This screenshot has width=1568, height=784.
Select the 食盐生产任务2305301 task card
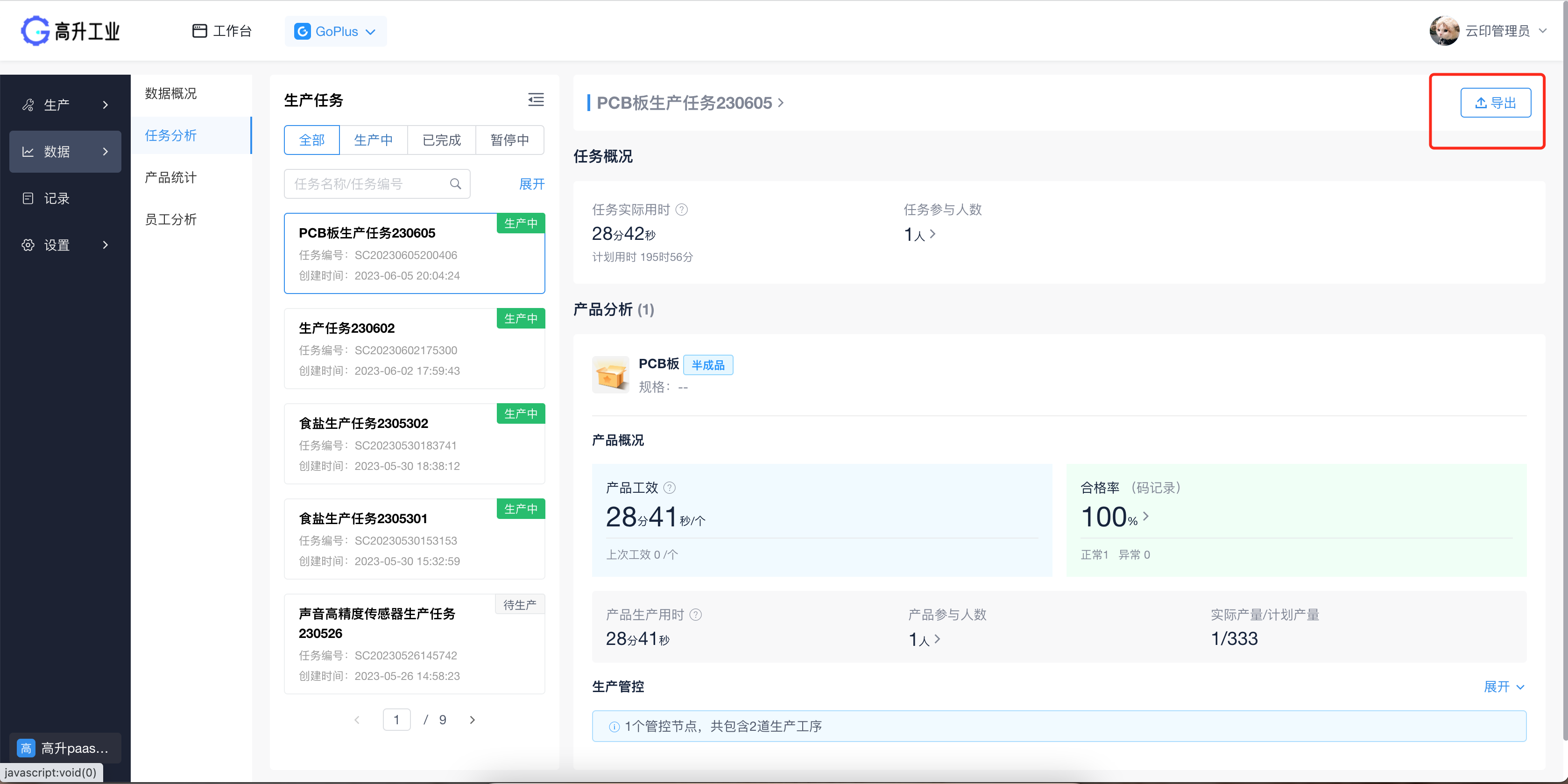point(414,539)
